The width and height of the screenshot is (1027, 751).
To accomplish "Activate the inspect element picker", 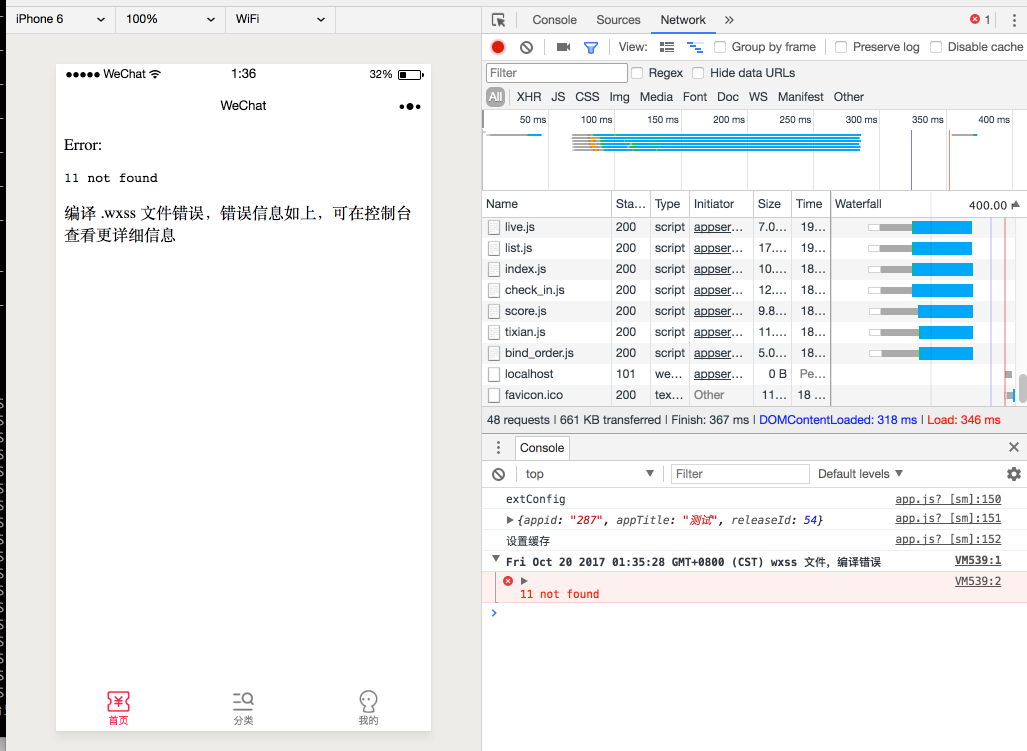I will [498, 20].
